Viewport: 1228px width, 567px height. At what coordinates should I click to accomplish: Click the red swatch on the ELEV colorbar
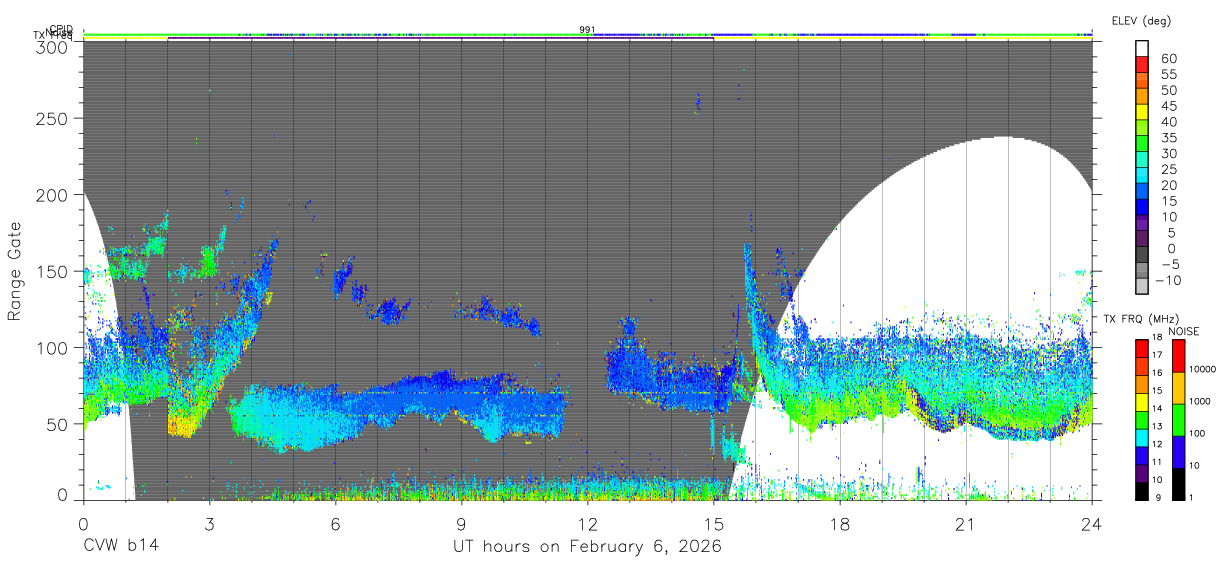click(x=1143, y=64)
